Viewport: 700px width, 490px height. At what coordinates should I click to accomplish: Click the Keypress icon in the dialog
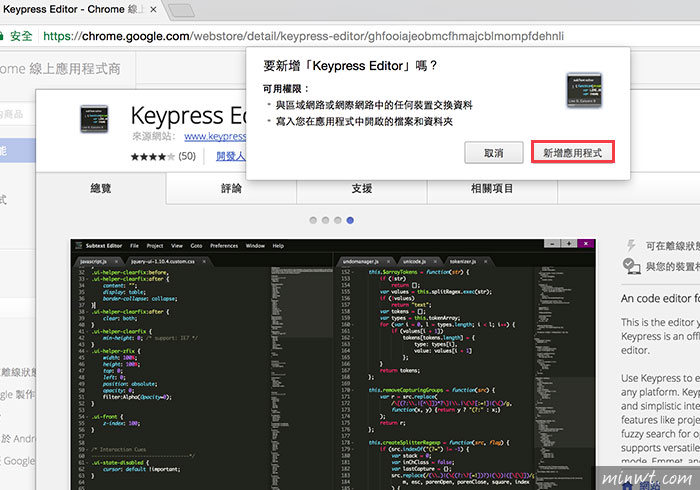(x=584, y=90)
